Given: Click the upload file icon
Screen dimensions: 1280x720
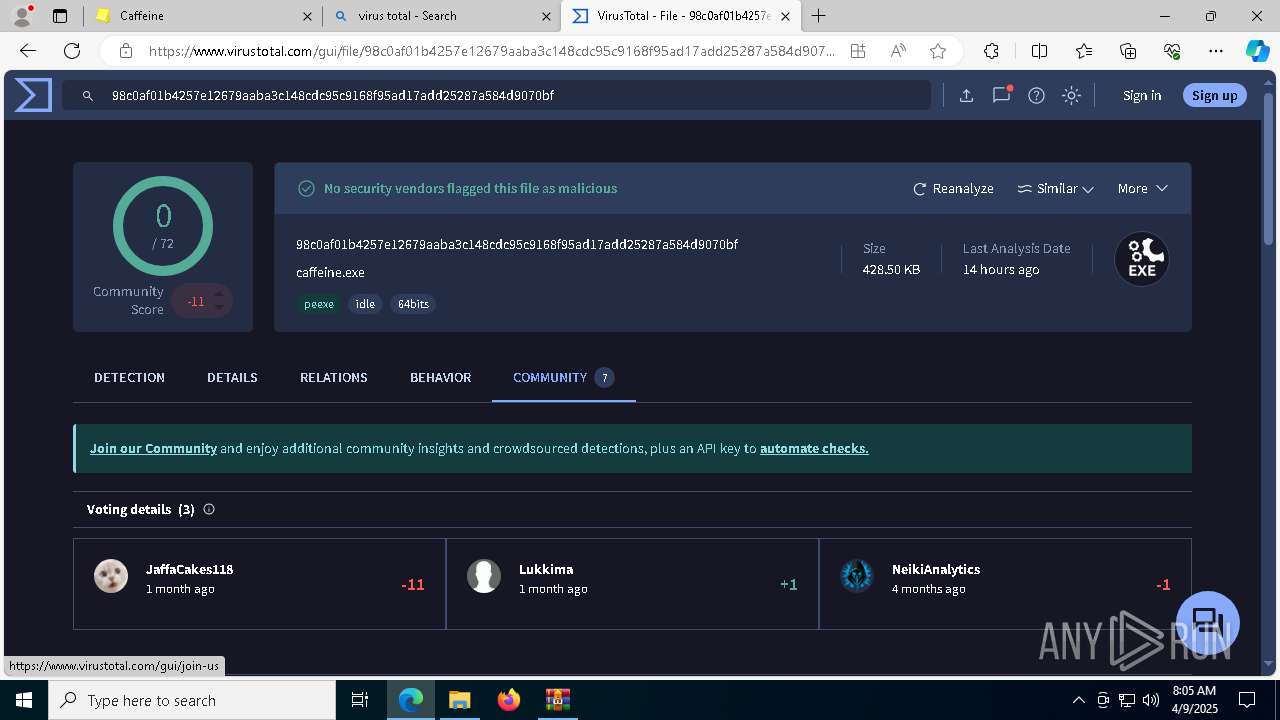Looking at the screenshot, I should coord(966,95).
